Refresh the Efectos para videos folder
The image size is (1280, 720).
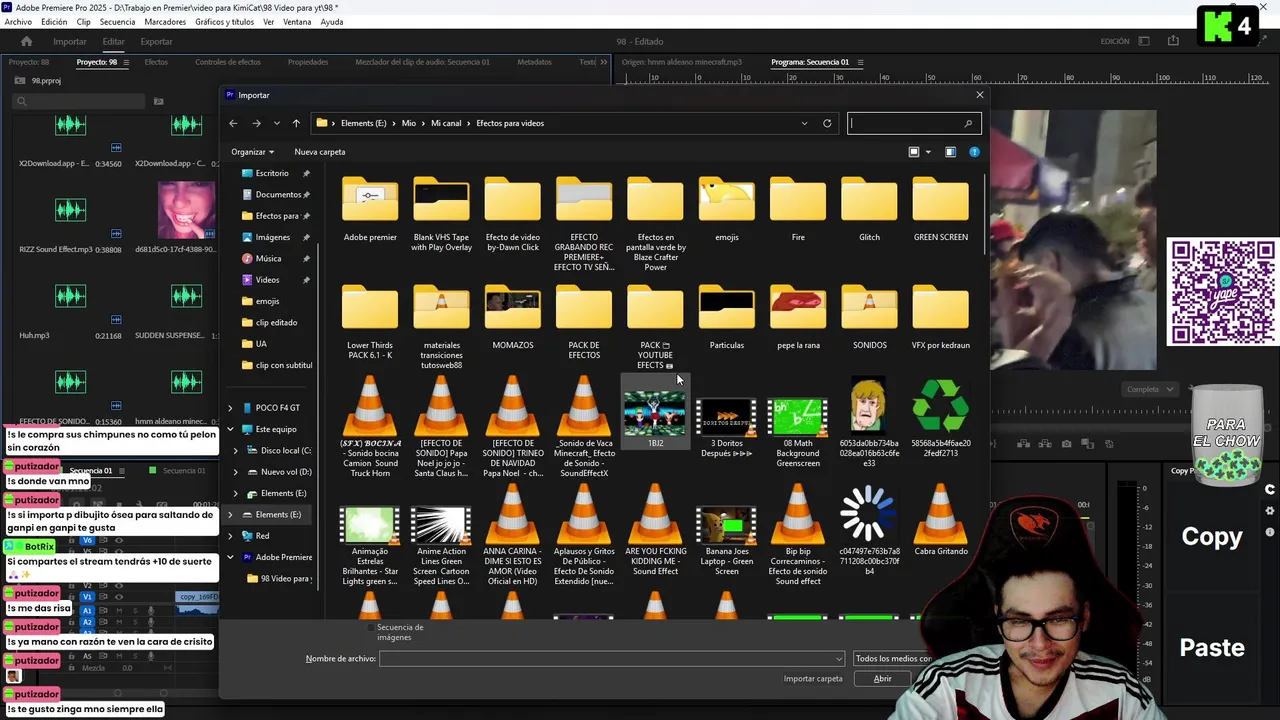click(827, 123)
